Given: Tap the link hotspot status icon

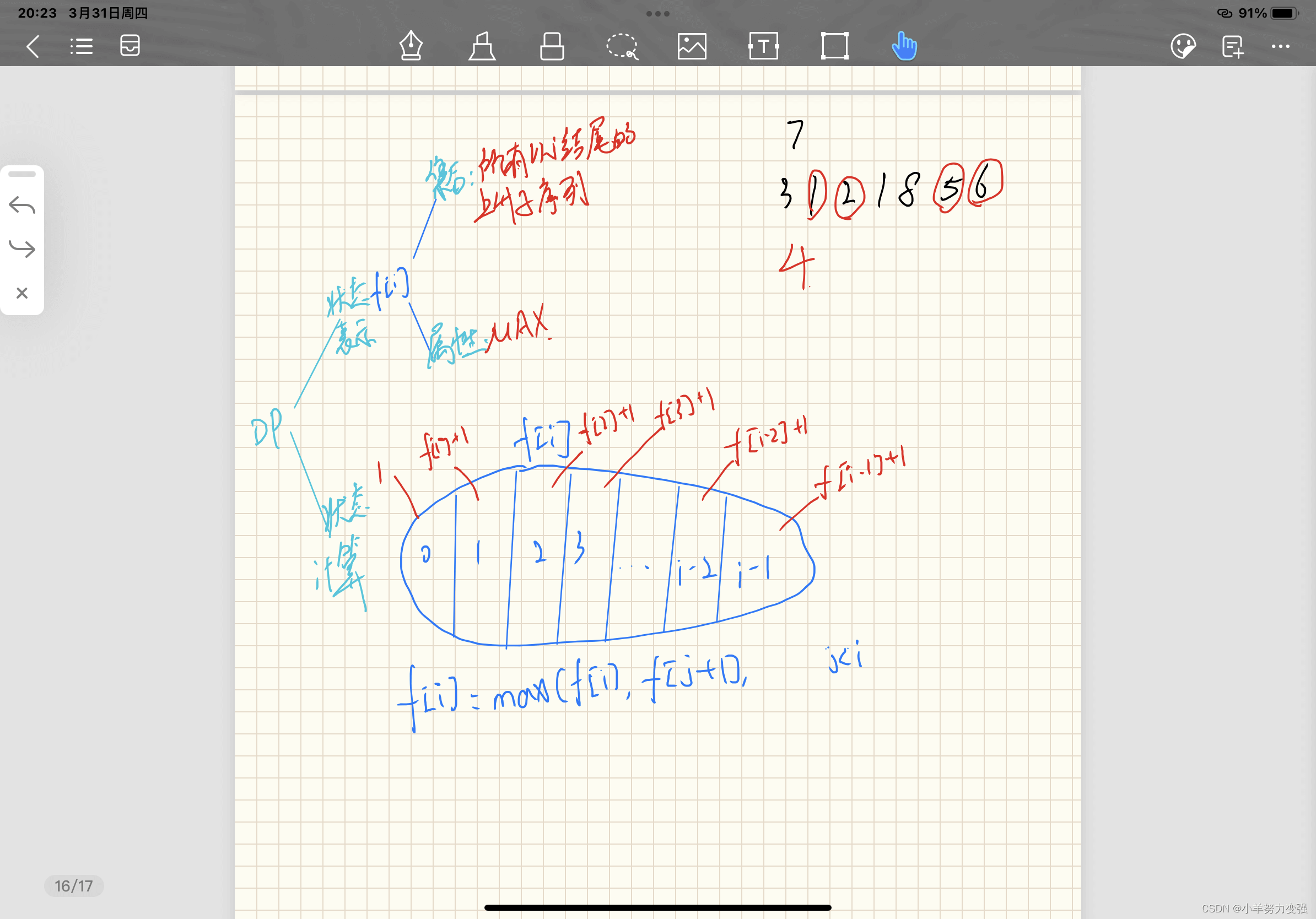Looking at the screenshot, I should tap(1225, 13).
